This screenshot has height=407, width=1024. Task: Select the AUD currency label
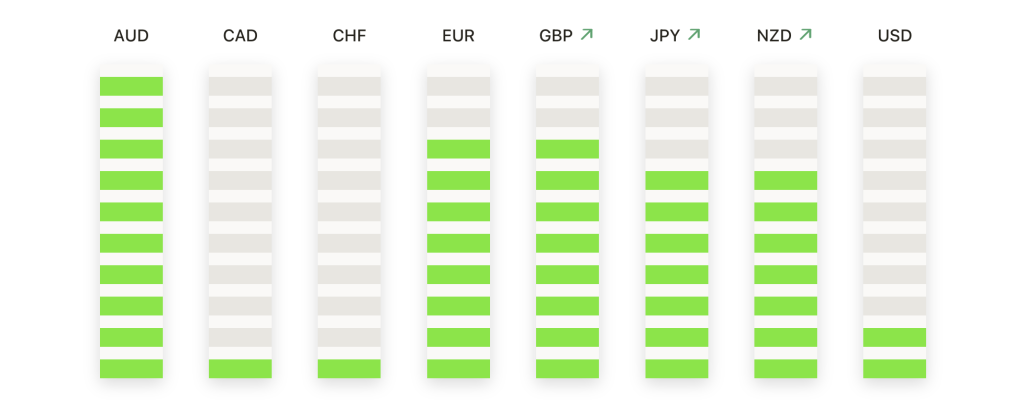pyautogui.click(x=131, y=36)
